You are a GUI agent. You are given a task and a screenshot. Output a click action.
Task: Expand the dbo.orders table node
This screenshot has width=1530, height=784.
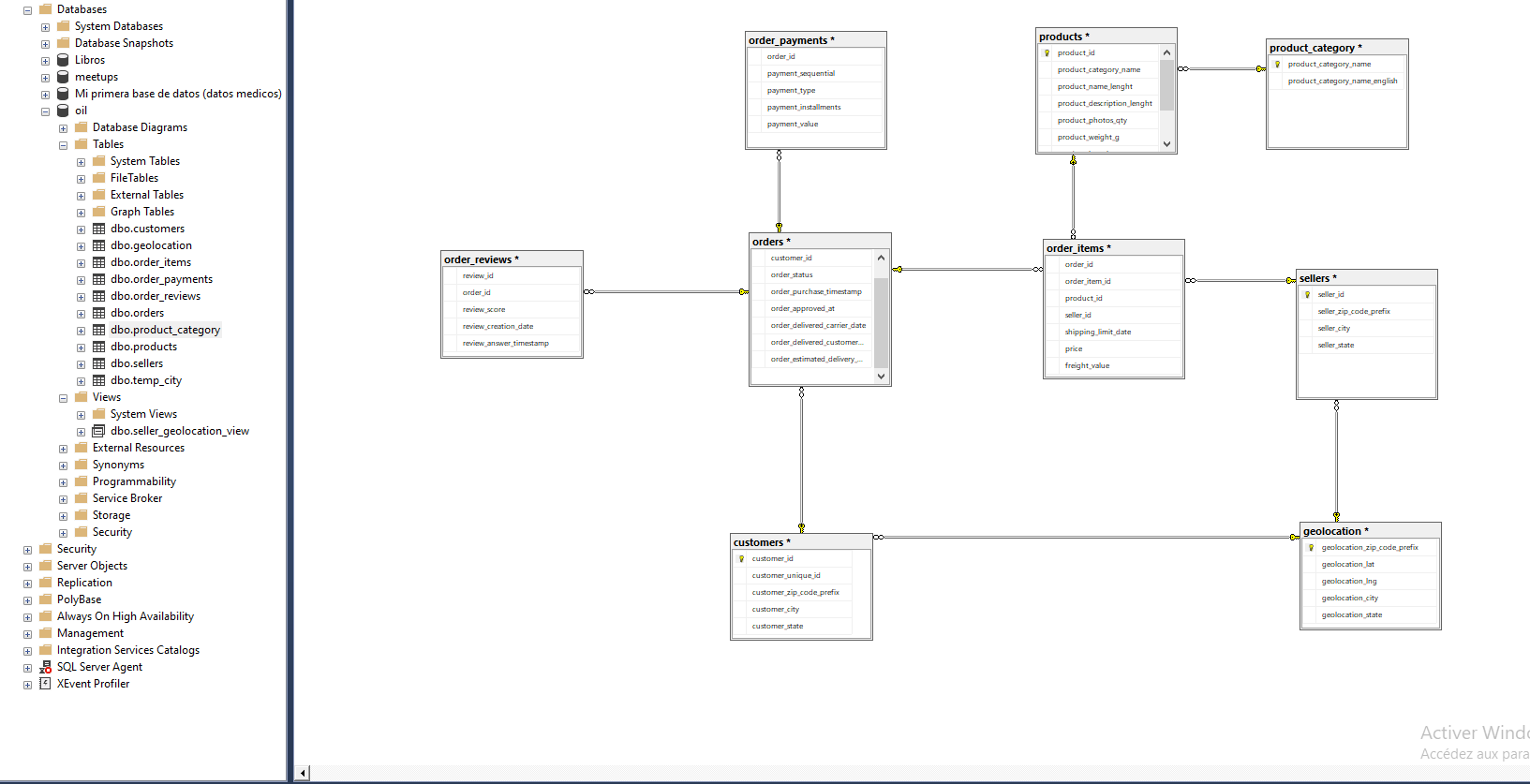(x=81, y=314)
